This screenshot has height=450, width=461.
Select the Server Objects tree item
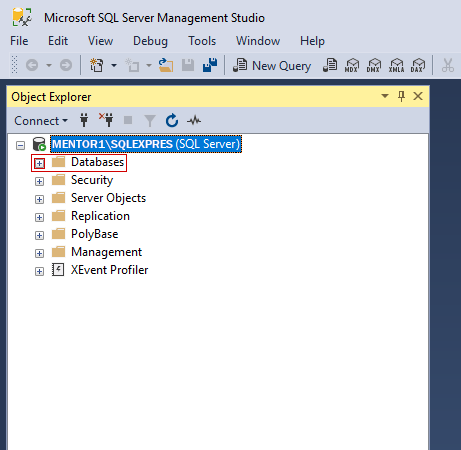(108, 198)
